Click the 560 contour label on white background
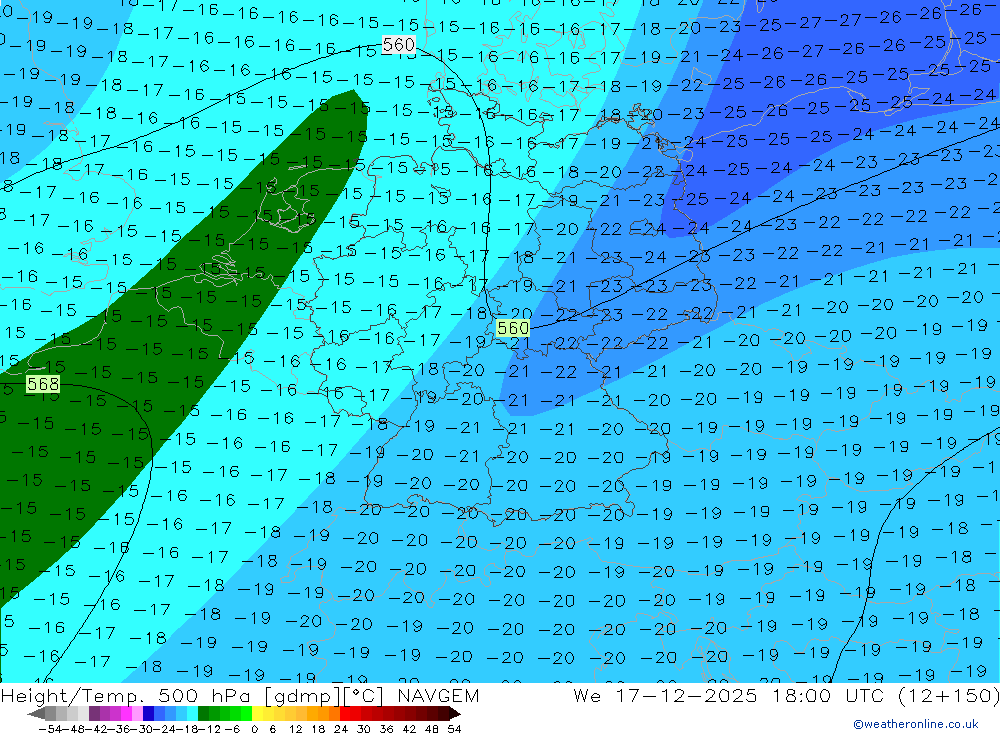This screenshot has height=733, width=1000. pos(399,45)
